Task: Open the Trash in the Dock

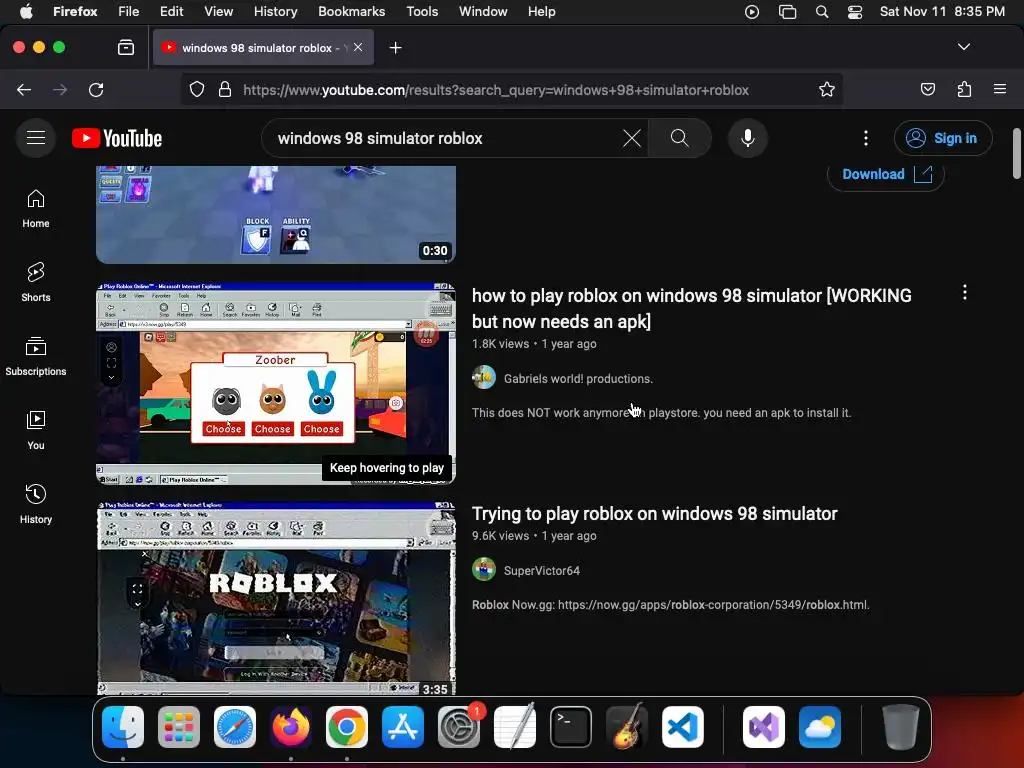Action: point(901,727)
